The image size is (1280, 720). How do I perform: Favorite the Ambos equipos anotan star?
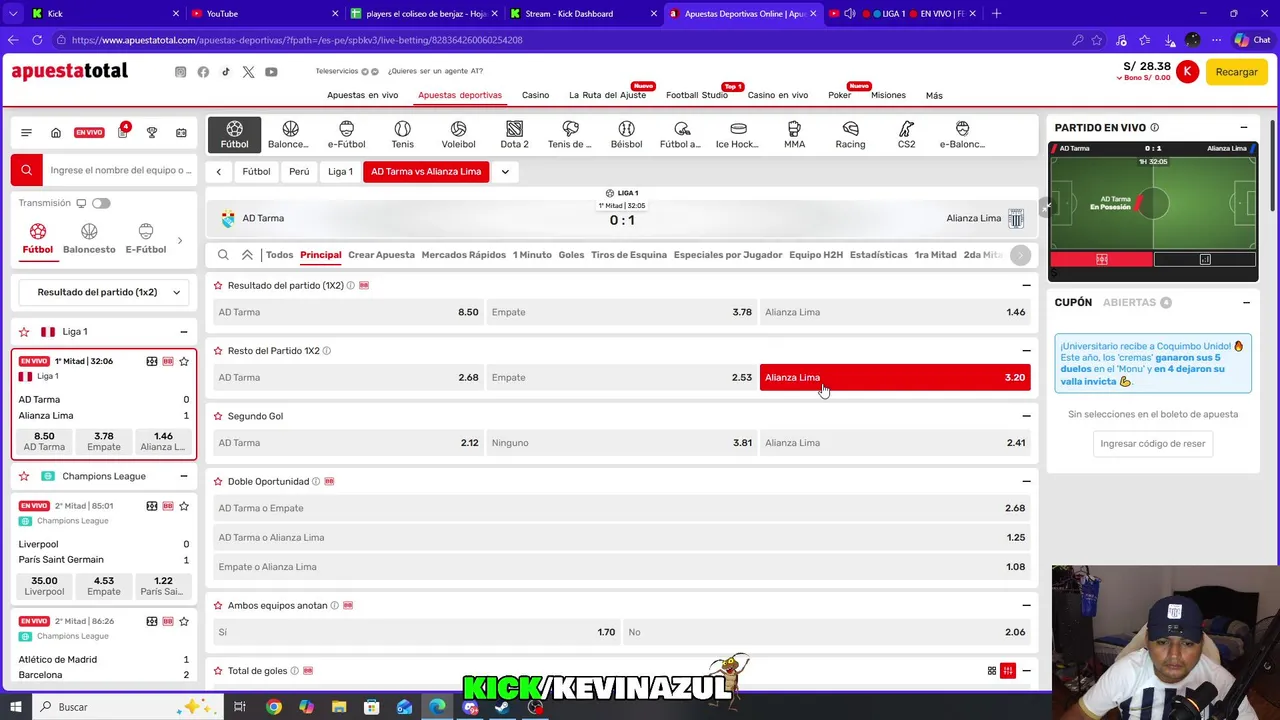218,605
